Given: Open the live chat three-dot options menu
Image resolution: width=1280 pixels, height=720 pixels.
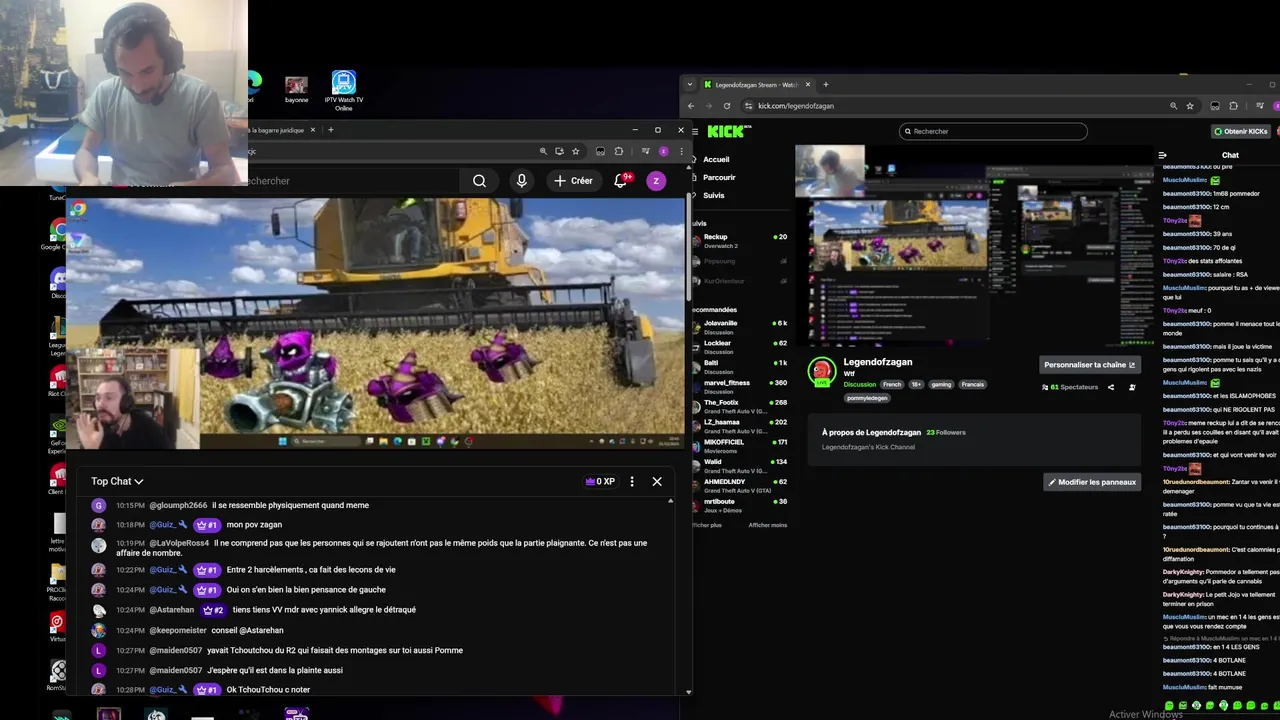Looking at the screenshot, I should tap(632, 482).
